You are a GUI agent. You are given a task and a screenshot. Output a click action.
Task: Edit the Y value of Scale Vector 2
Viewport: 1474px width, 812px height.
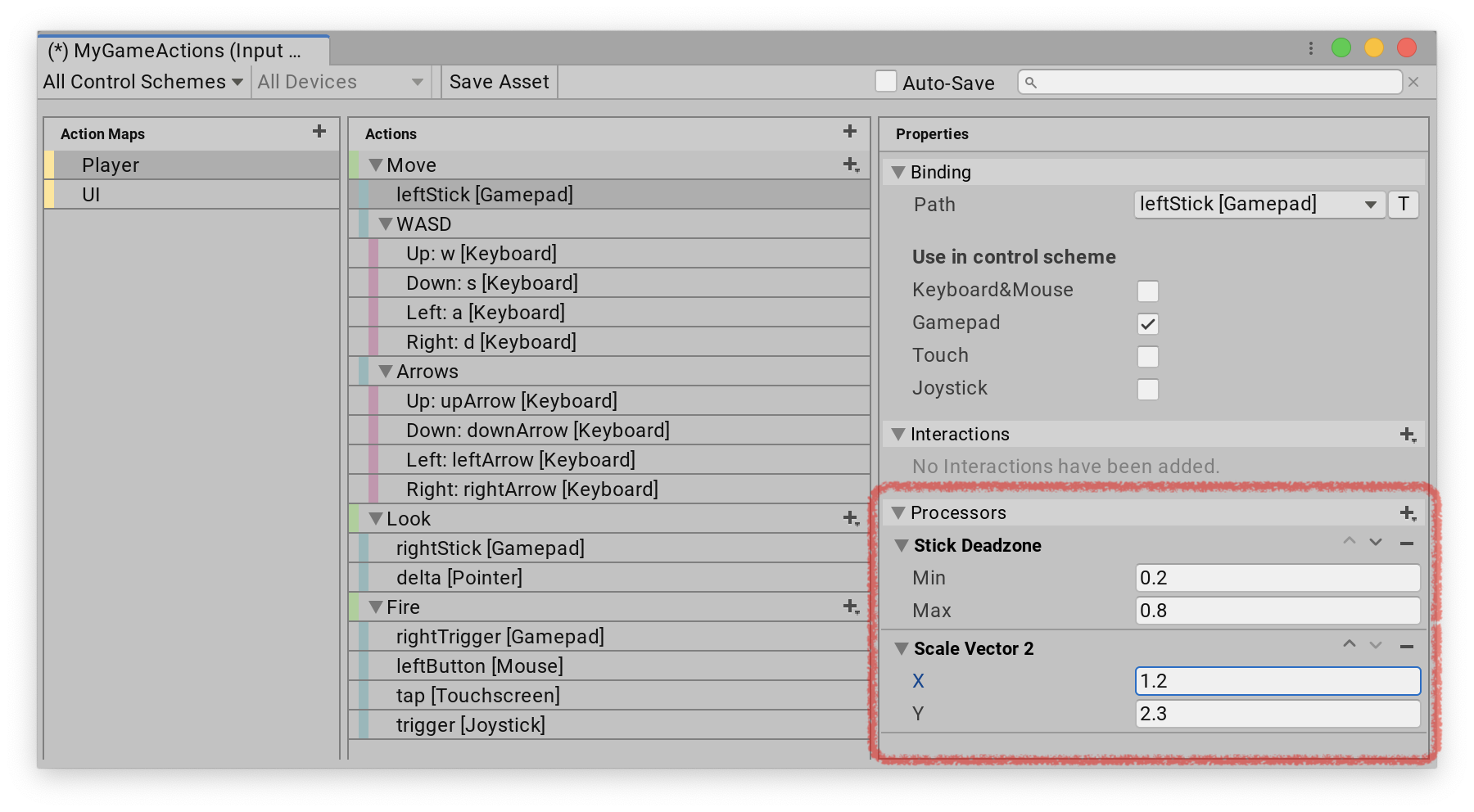[1276, 713]
